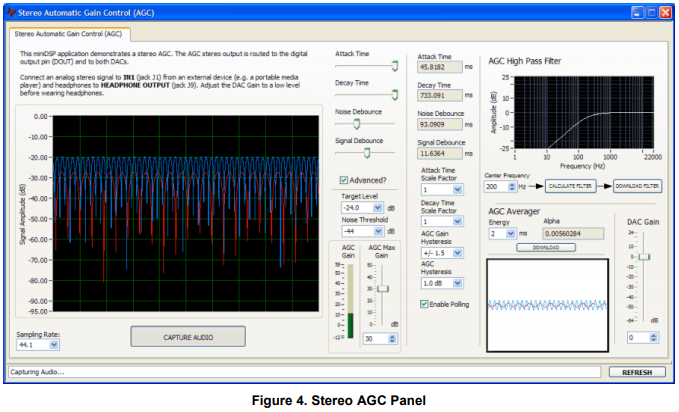Select the Stereo Automatic Gain Control (AGC) tab
Screen dimensions: 679x412
pyautogui.click(x=69, y=34)
